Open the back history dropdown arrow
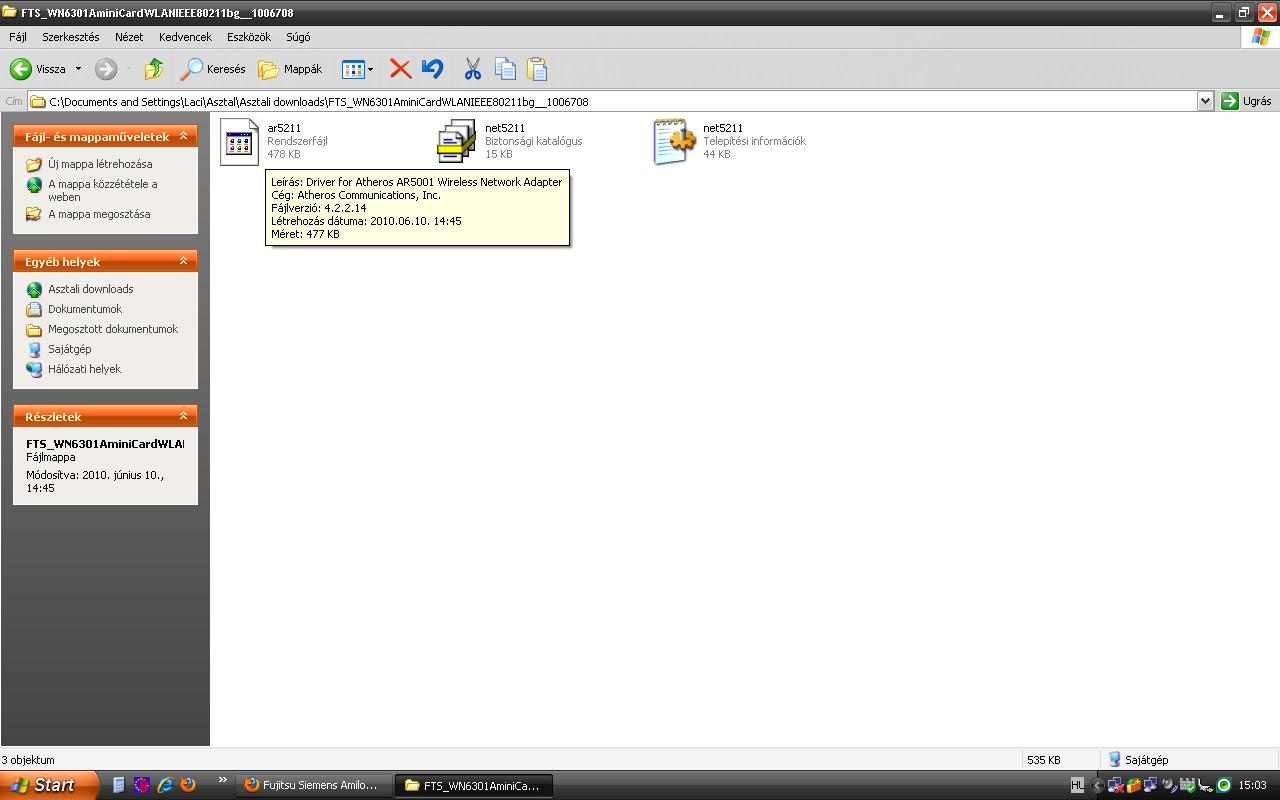This screenshot has height=800, width=1280. (x=78, y=69)
